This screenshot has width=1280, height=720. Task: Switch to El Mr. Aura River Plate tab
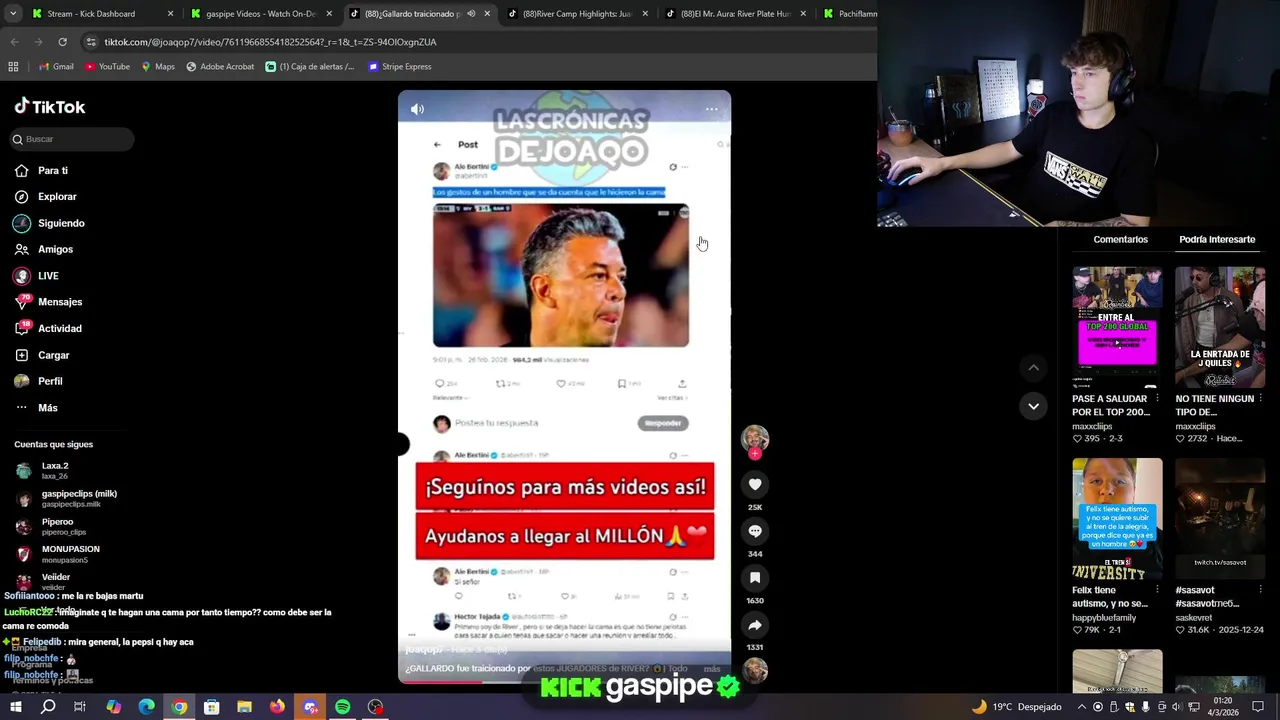(x=735, y=14)
